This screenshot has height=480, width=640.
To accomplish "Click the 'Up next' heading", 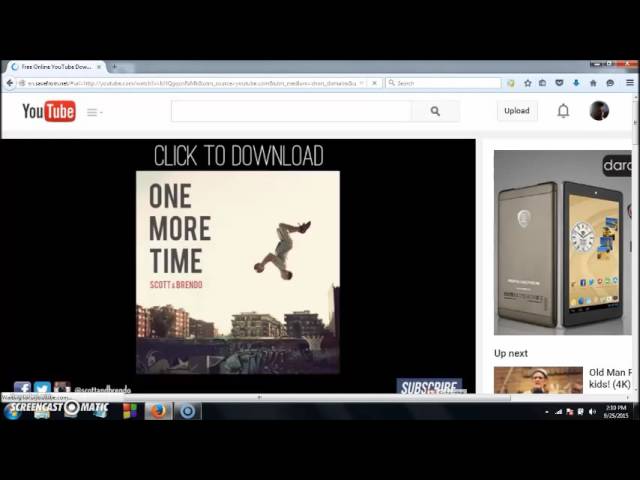I will point(511,353).
